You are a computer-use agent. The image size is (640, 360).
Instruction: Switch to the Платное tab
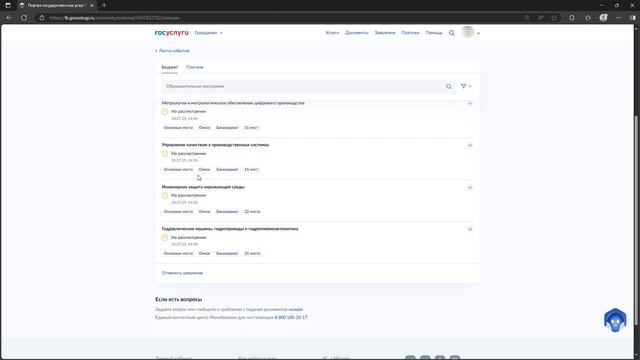(x=194, y=67)
